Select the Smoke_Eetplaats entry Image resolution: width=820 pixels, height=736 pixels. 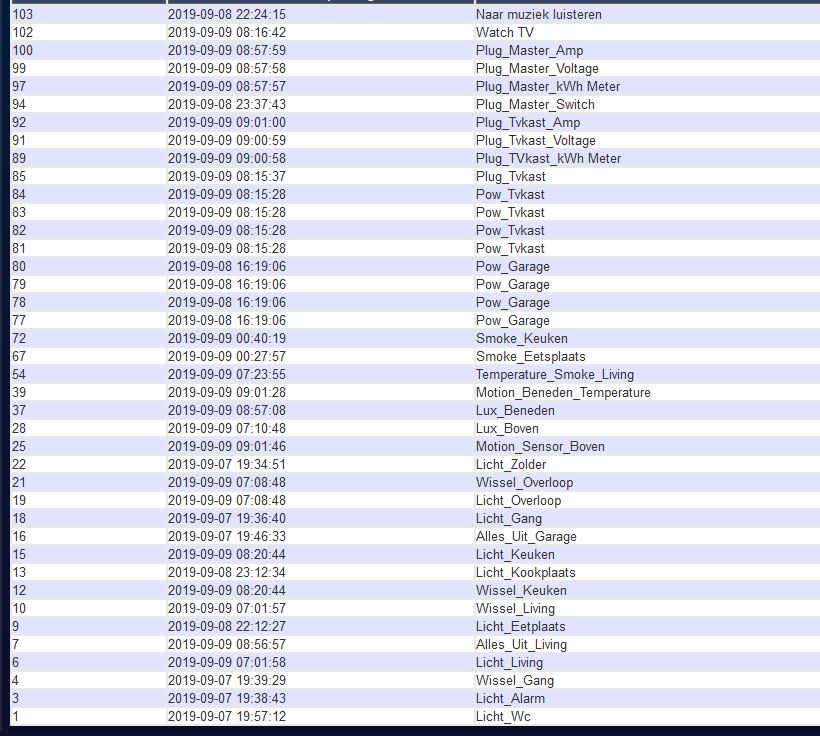530,357
